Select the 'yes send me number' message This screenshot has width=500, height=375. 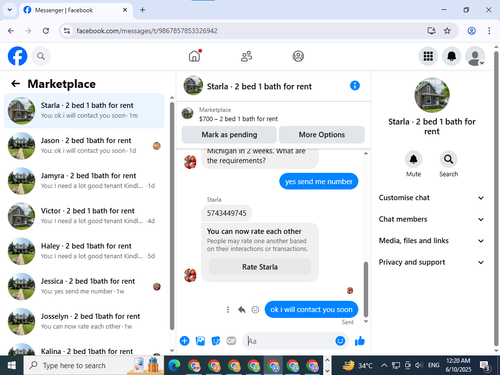pos(319,181)
